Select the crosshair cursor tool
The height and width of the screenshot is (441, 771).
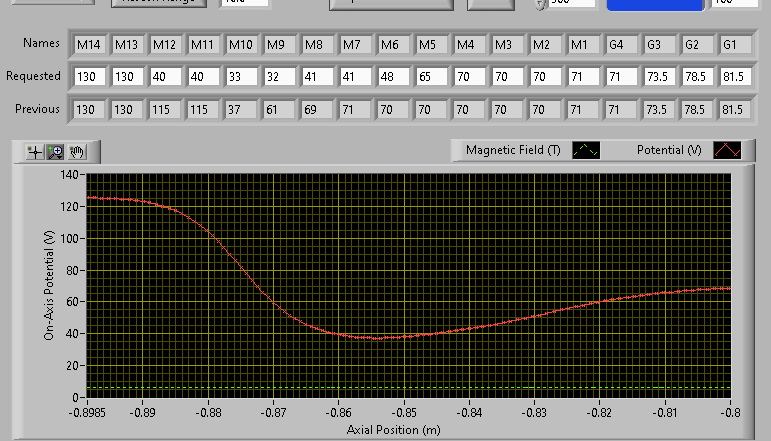tap(35, 152)
